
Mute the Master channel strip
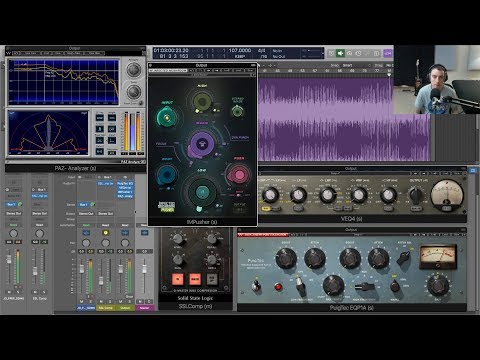140,301
